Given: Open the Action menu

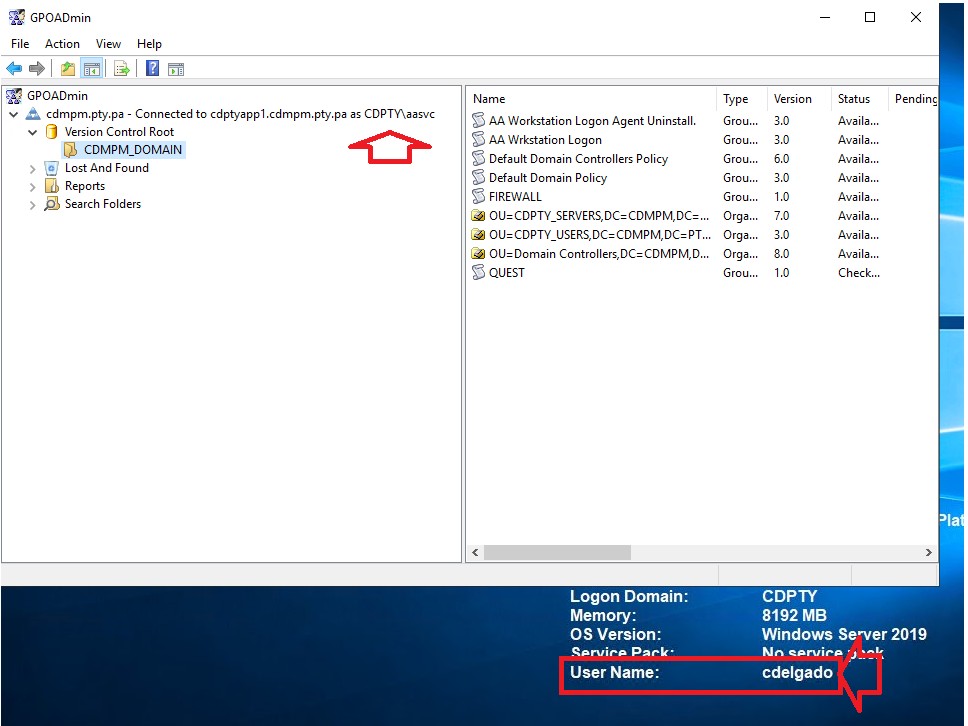Looking at the screenshot, I should (62, 44).
